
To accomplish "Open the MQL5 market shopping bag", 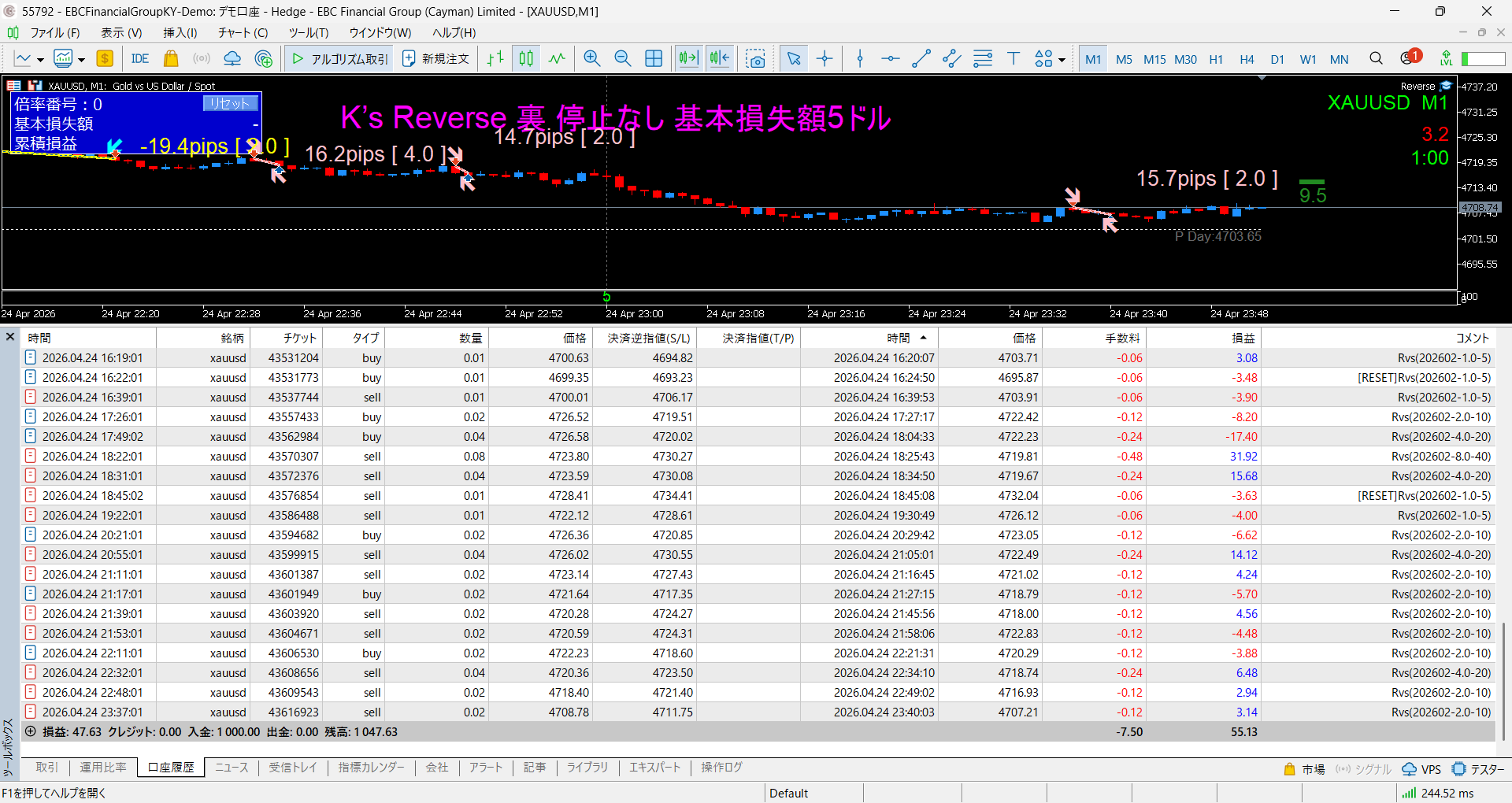I will 171,59.
